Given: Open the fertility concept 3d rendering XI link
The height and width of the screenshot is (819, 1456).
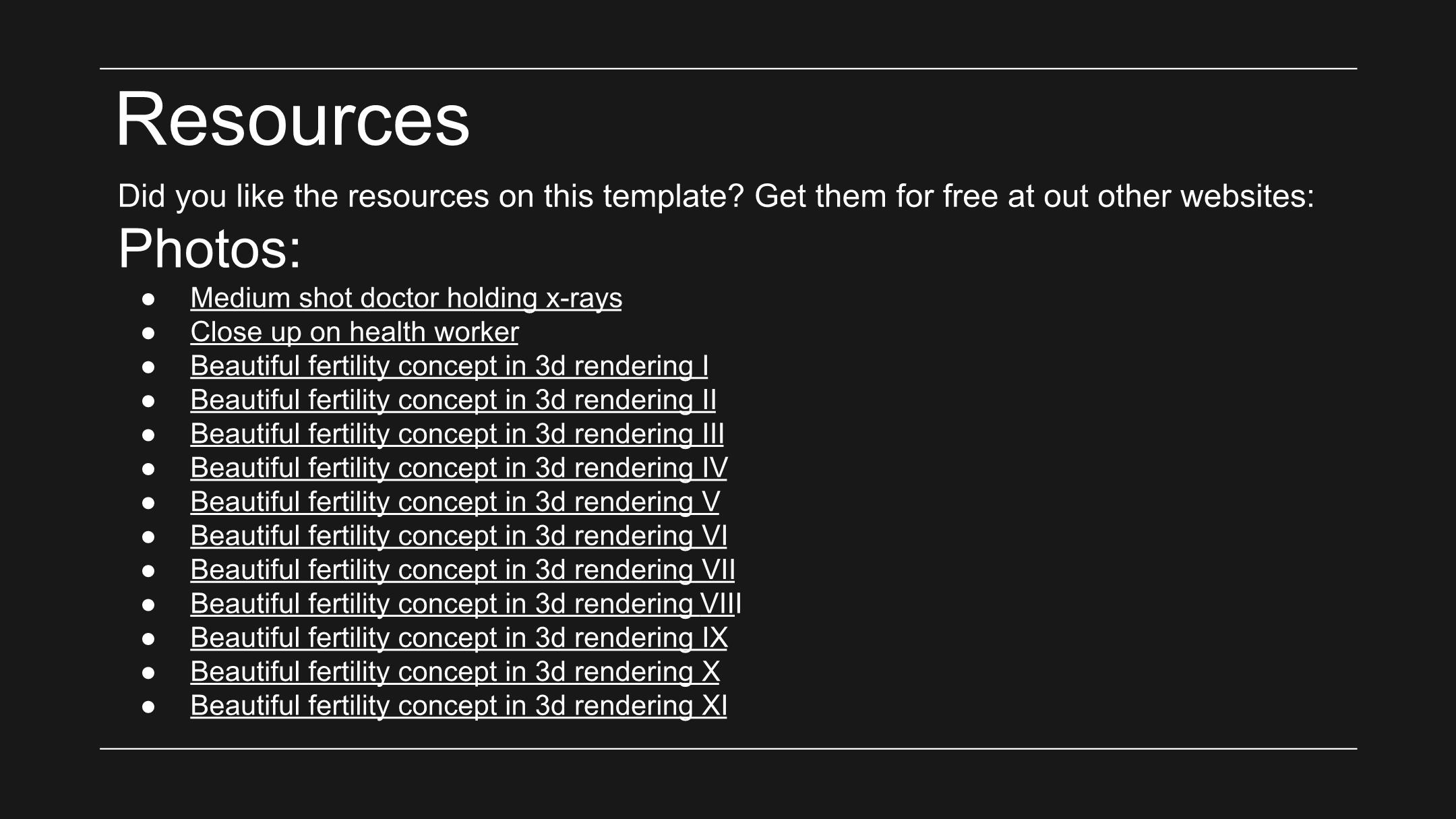Looking at the screenshot, I should 458,706.
